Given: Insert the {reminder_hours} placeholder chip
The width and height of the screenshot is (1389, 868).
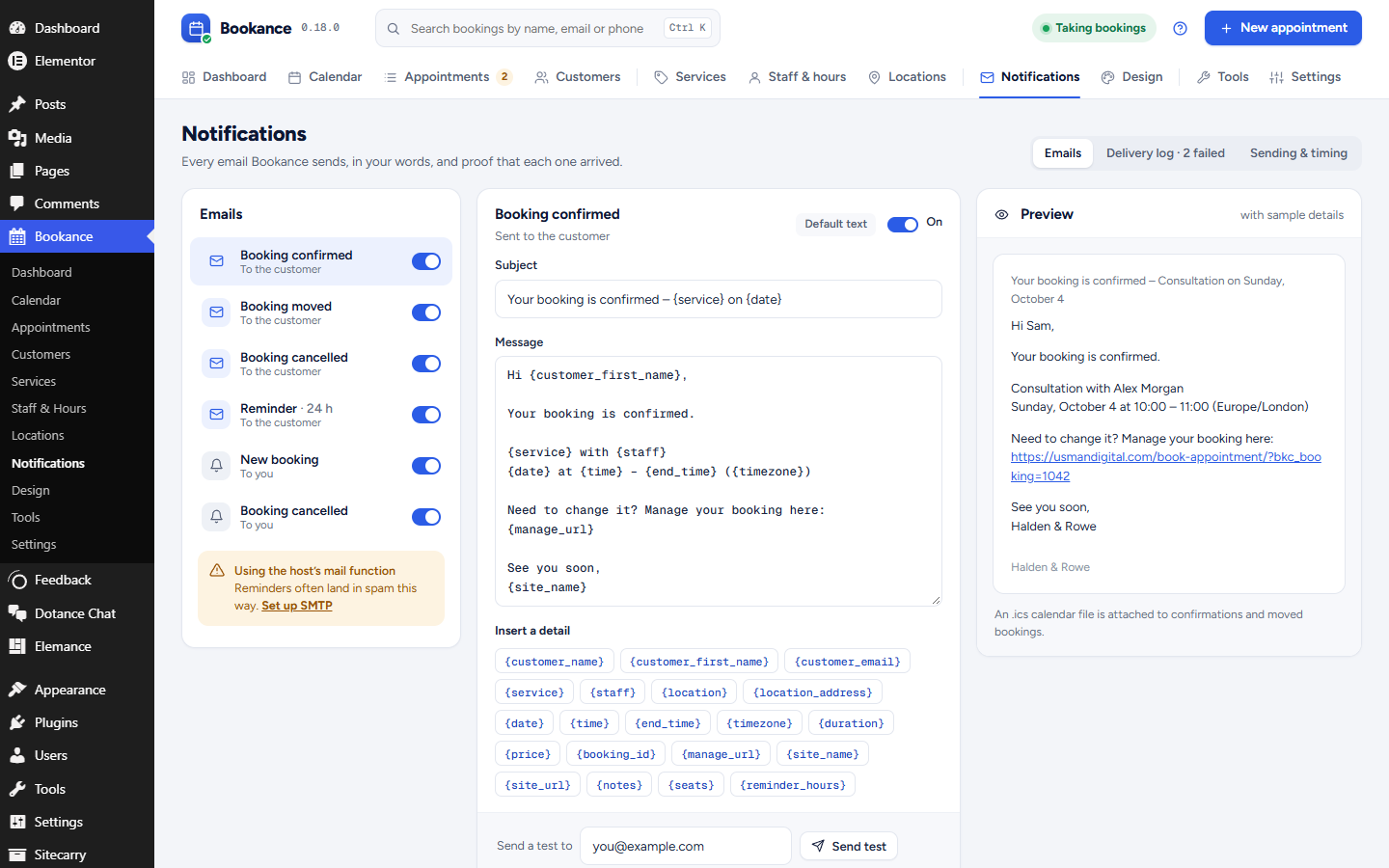Looking at the screenshot, I should (793, 785).
